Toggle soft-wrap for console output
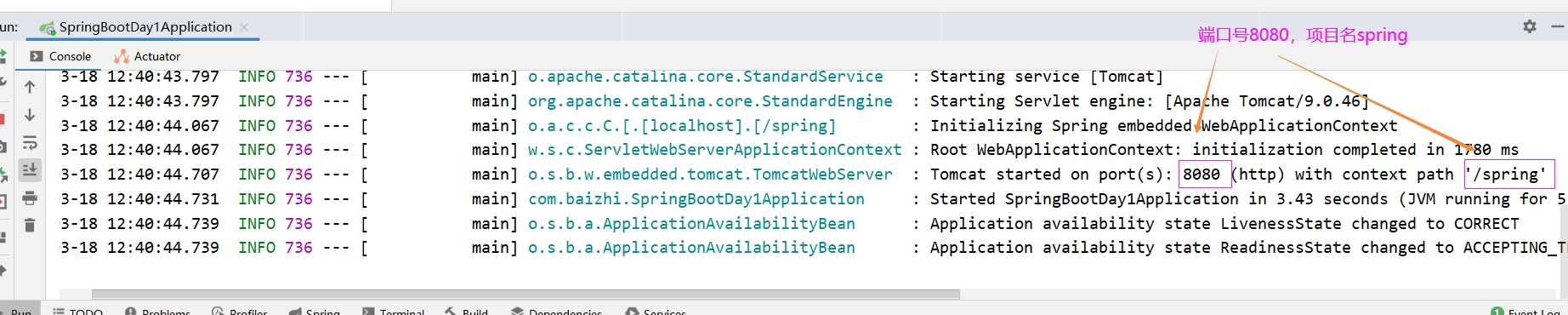 [x=30, y=143]
